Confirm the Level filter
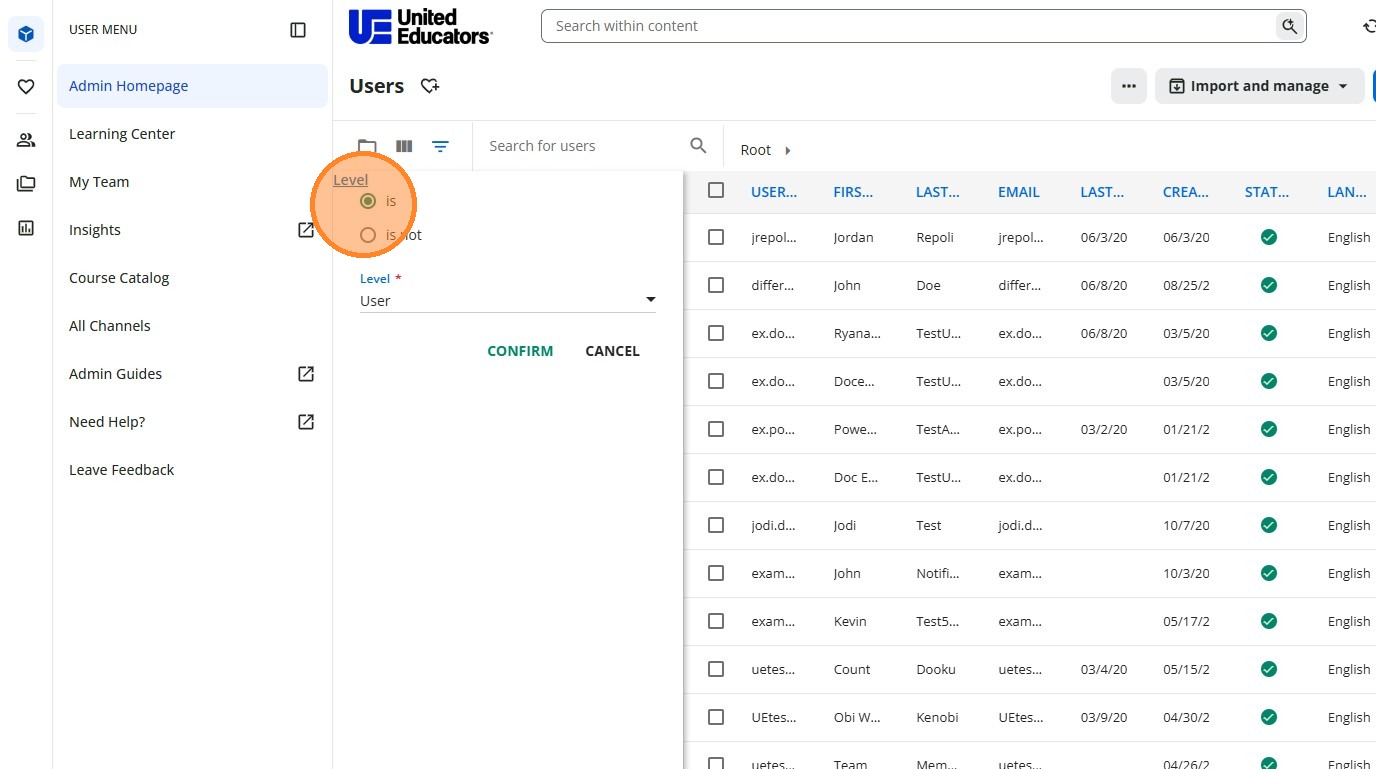Screen dimensions: 1376x769 coord(520,351)
